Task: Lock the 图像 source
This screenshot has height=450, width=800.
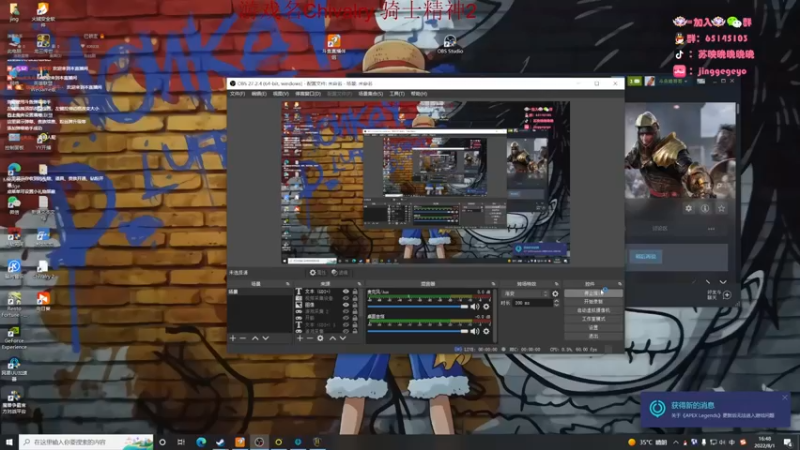Action: click(x=355, y=305)
